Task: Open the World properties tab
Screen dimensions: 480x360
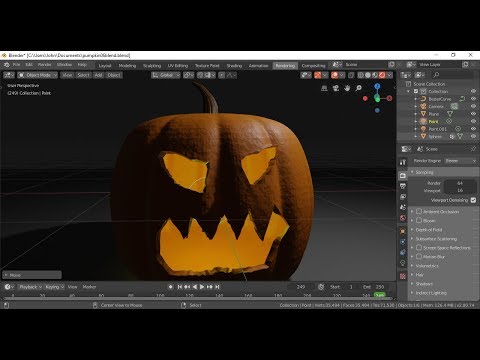Action: [x=403, y=218]
